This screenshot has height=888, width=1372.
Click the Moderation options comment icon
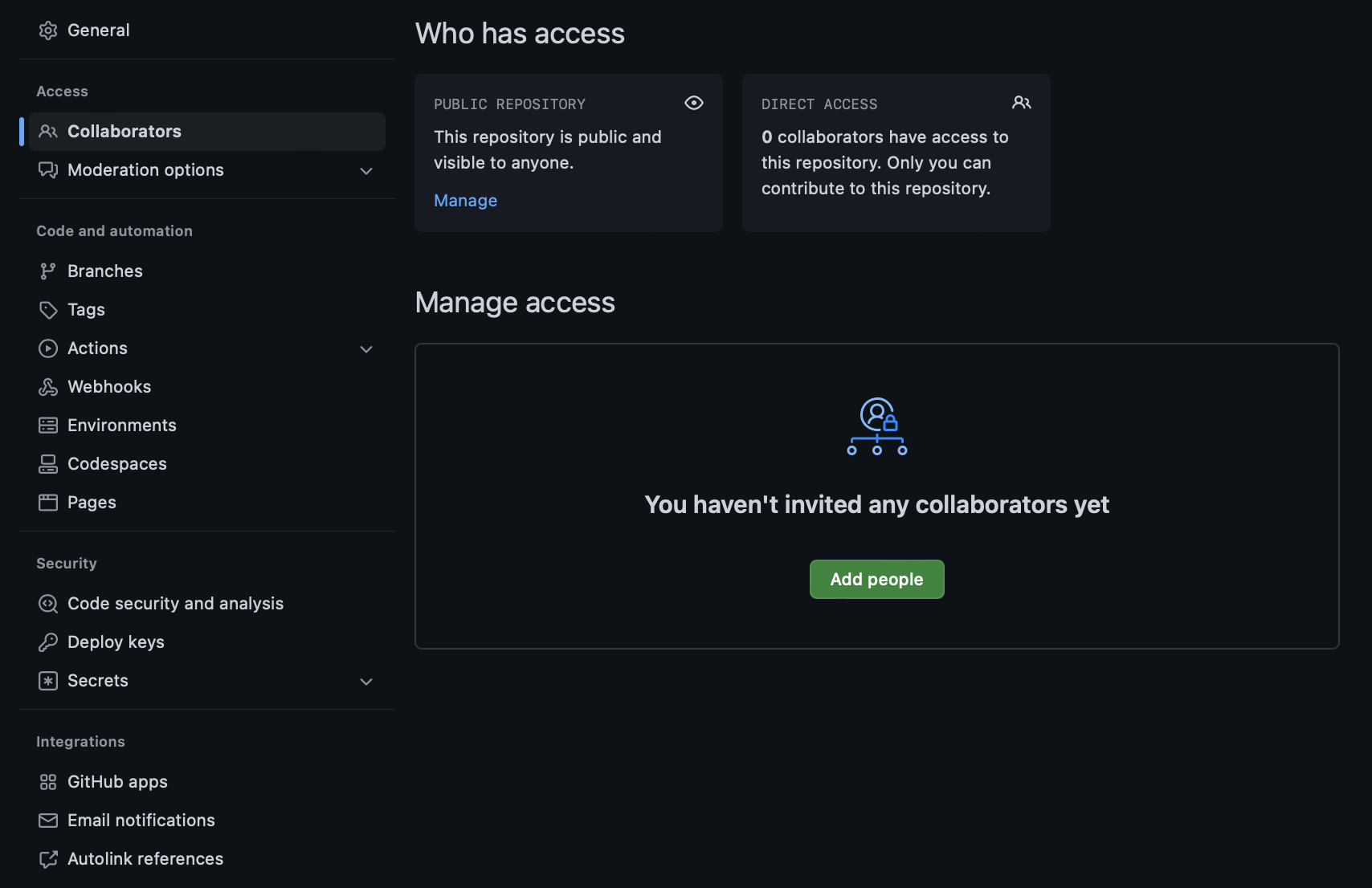click(x=48, y=170)
